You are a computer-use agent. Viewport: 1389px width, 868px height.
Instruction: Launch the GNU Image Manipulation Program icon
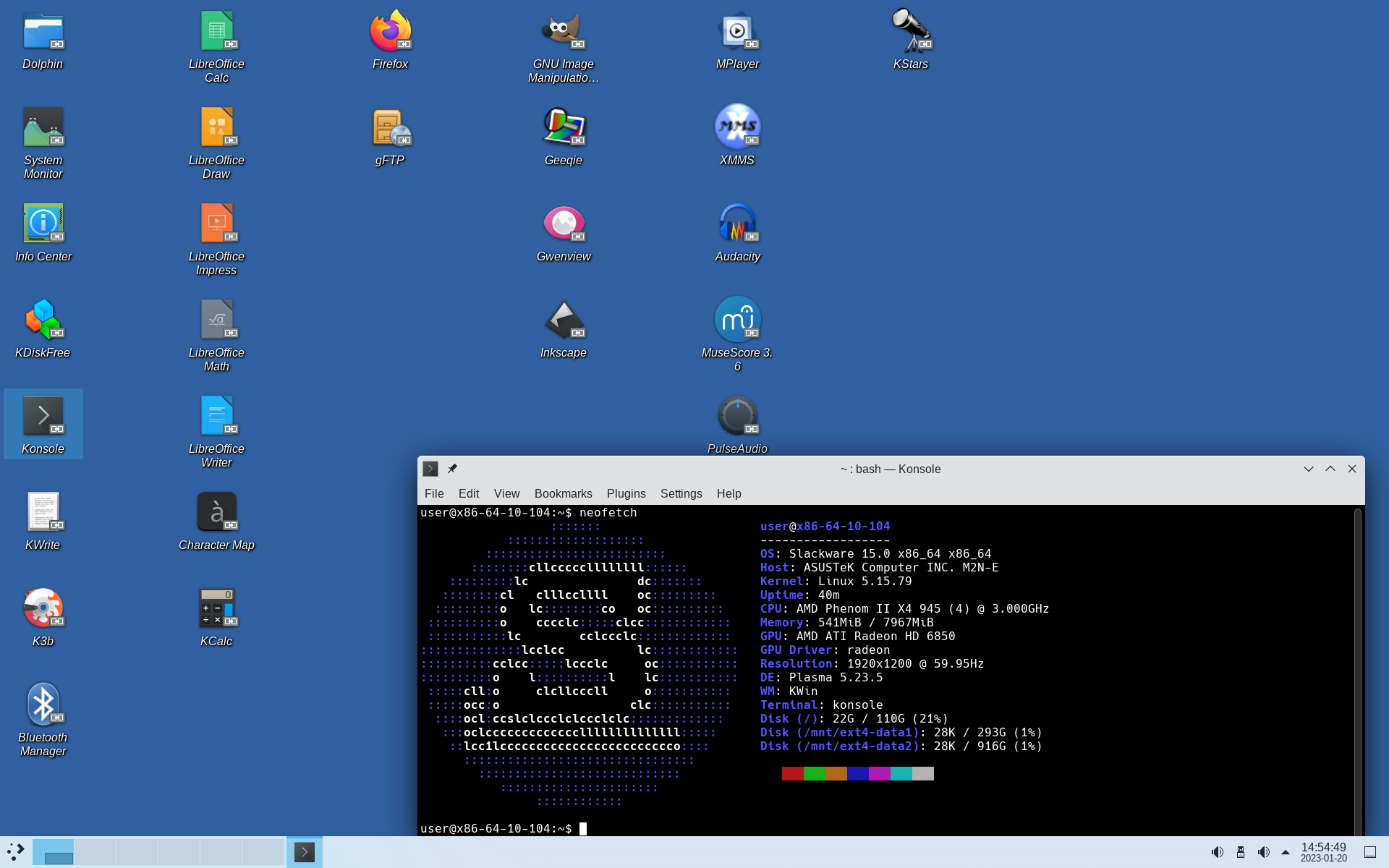click(563, 31)
